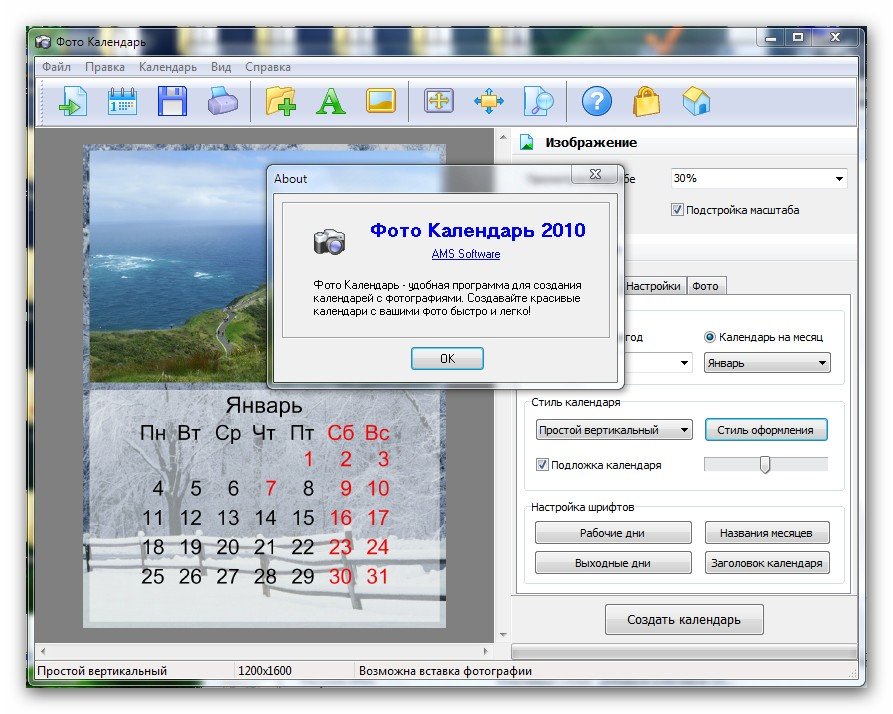This screenshot has width=893, height=714.
Task: Open the Календарь menu
Action: tap(167, 67)
